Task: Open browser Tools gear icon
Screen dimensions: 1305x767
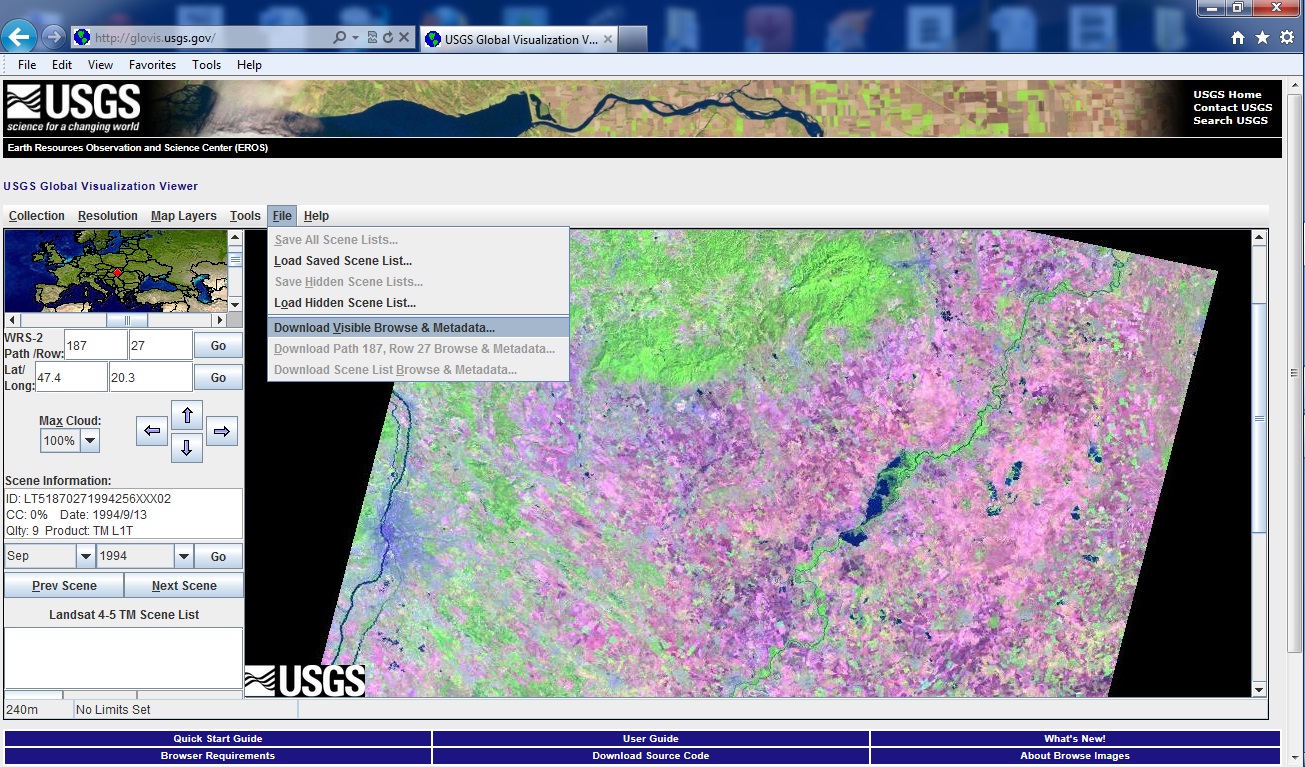Action: coord(1286,38)
